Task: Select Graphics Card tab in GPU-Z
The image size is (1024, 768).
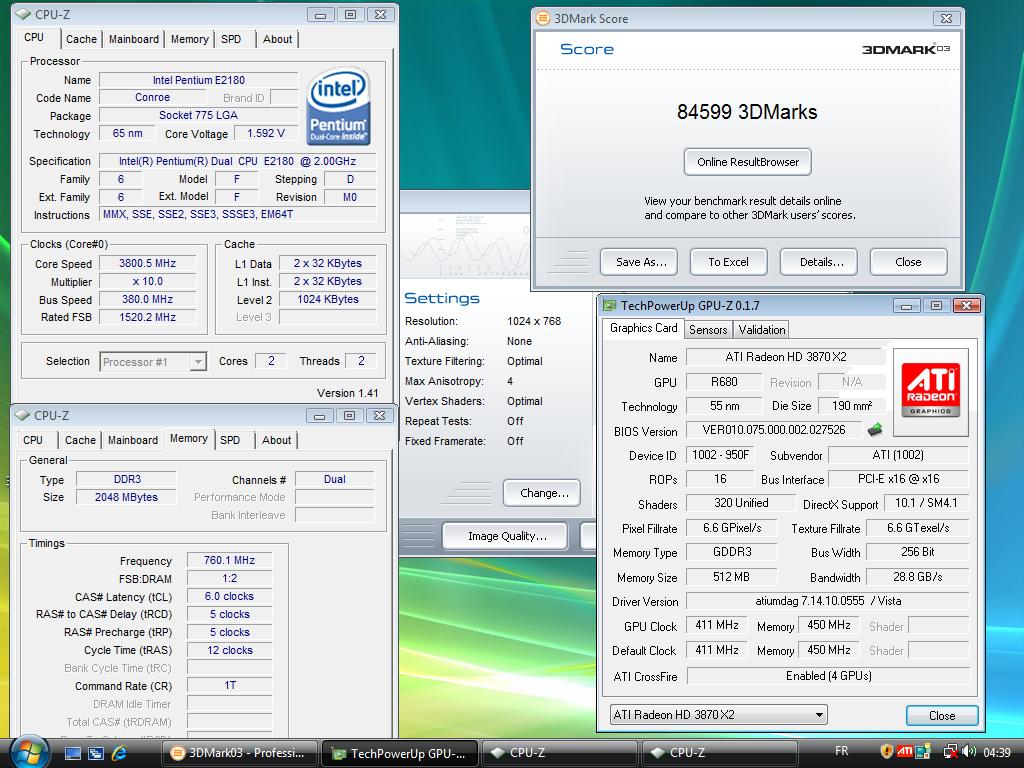Action: coord(643,328)
